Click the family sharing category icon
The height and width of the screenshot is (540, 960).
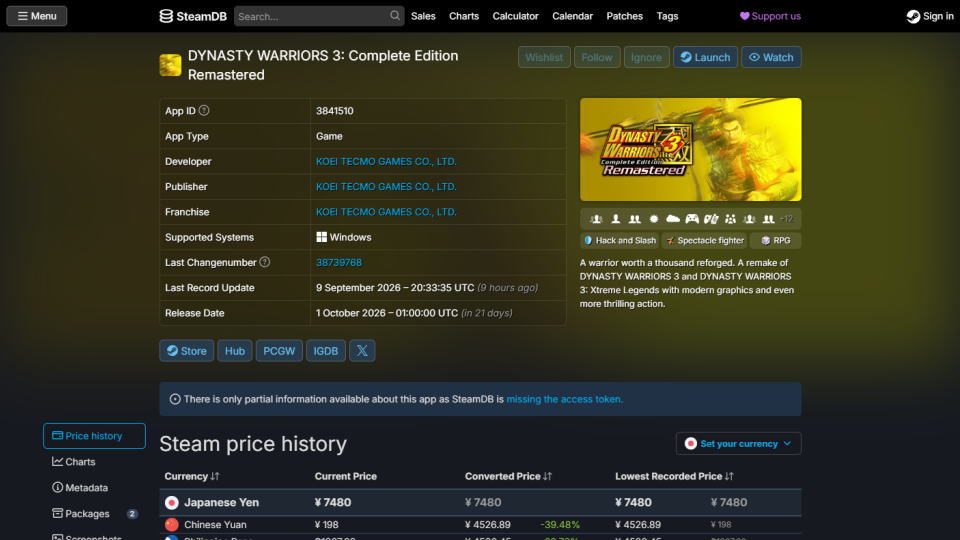[730, 219]
